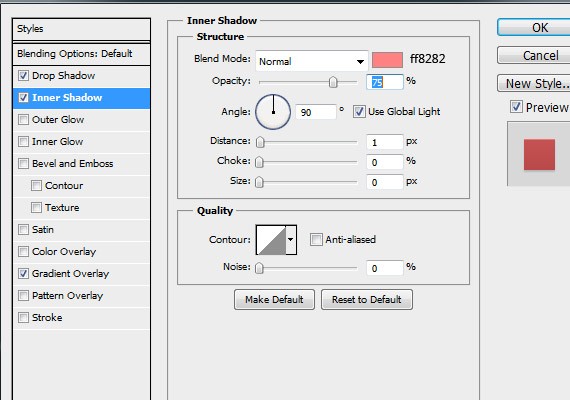Enable the Outer Glow effect checkbox
570x400 pixels.
click(x=24, y=120)
